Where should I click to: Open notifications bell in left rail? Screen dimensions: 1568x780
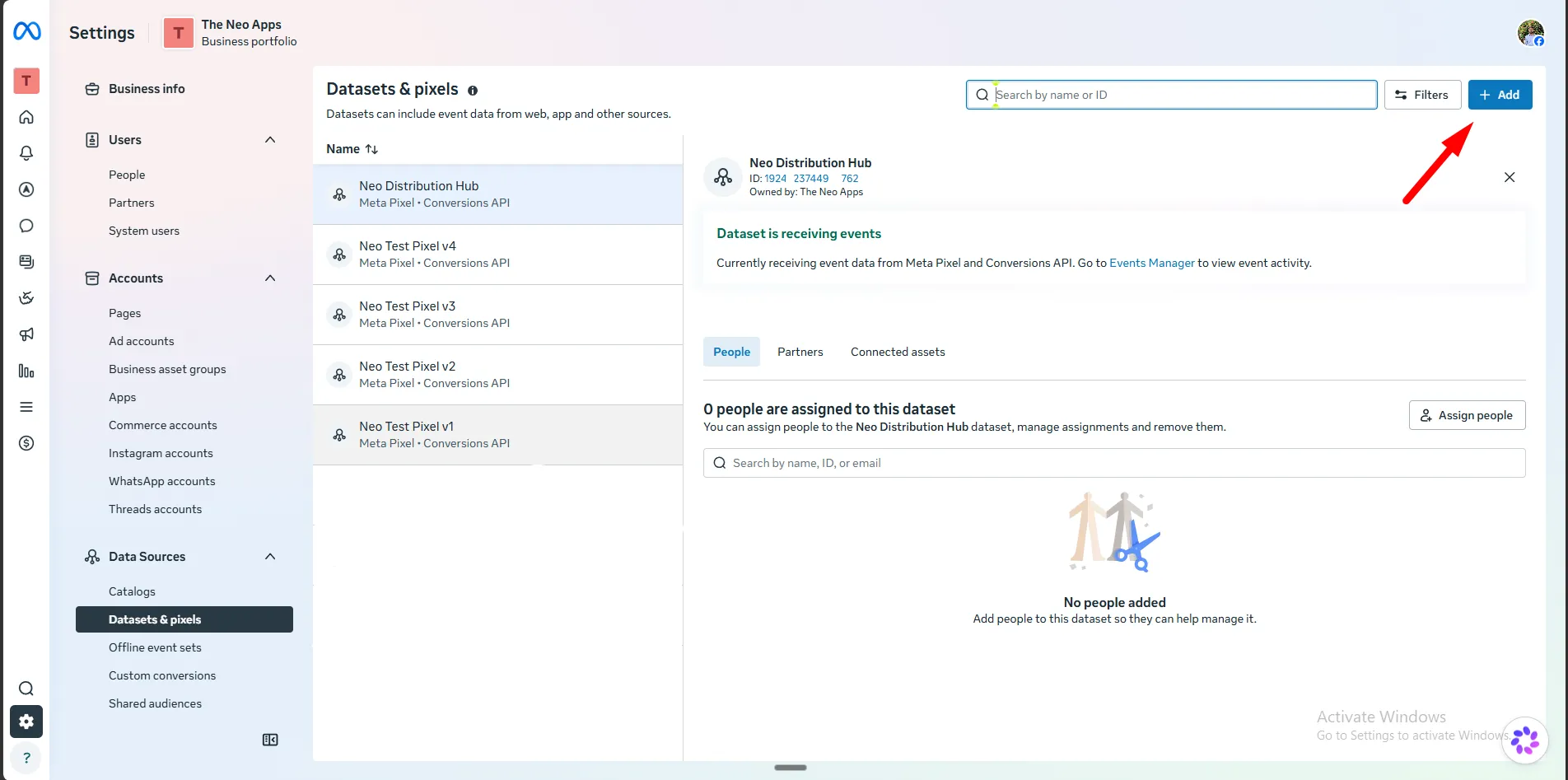click(x=26, y=153)
